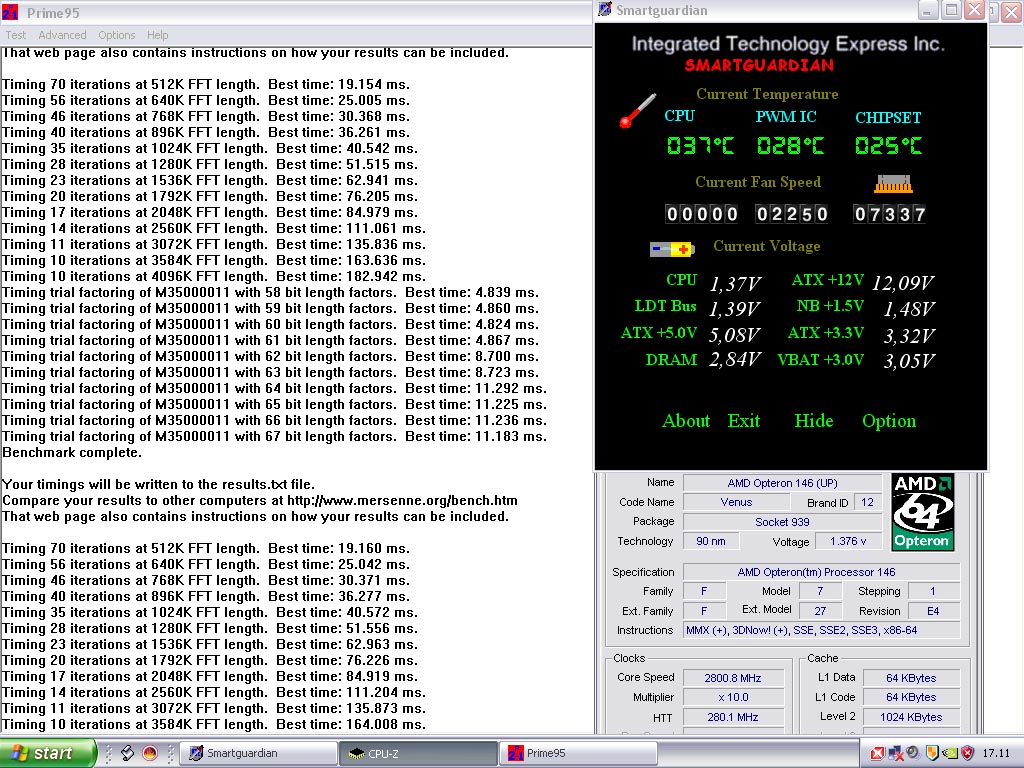Click the system clock showing 17.11
The height and width of the screenshot is (768, 1024).
point(996,753)
